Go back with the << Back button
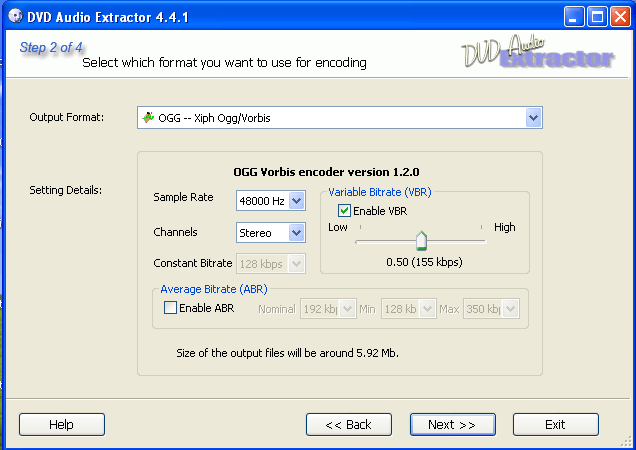 coord(348,425)
